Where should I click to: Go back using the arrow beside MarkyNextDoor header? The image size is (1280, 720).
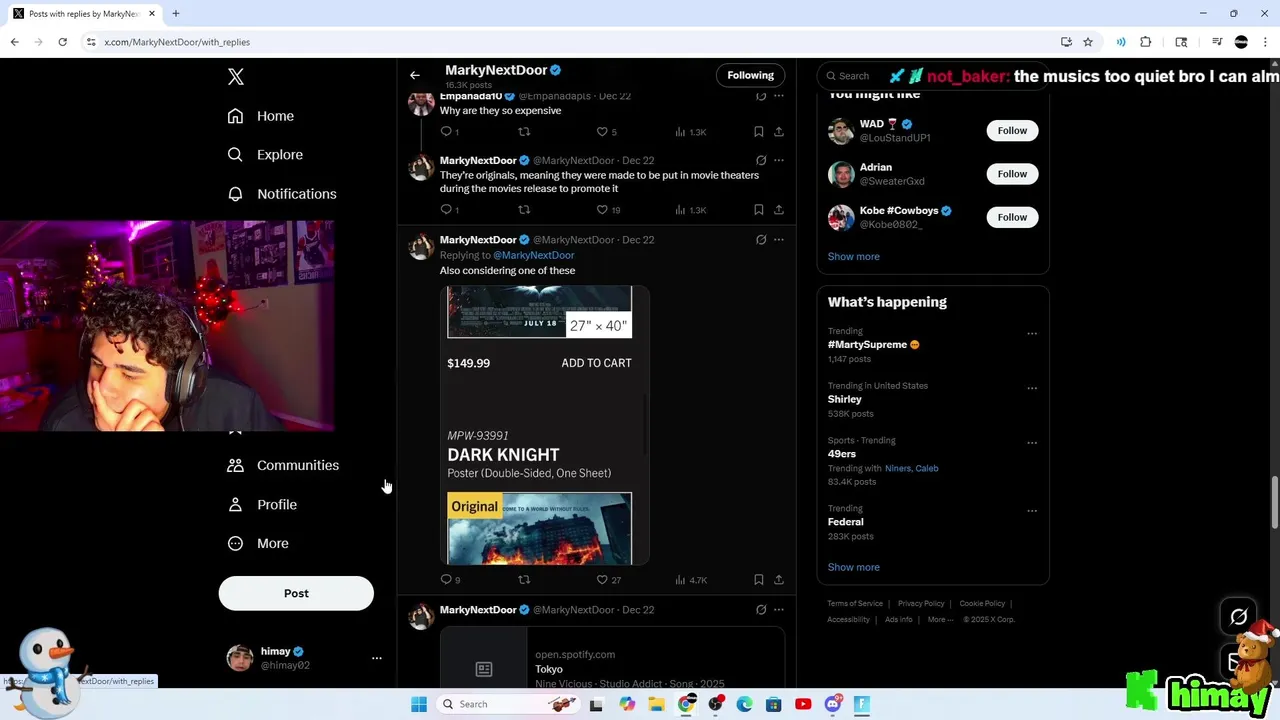[415, 75]
